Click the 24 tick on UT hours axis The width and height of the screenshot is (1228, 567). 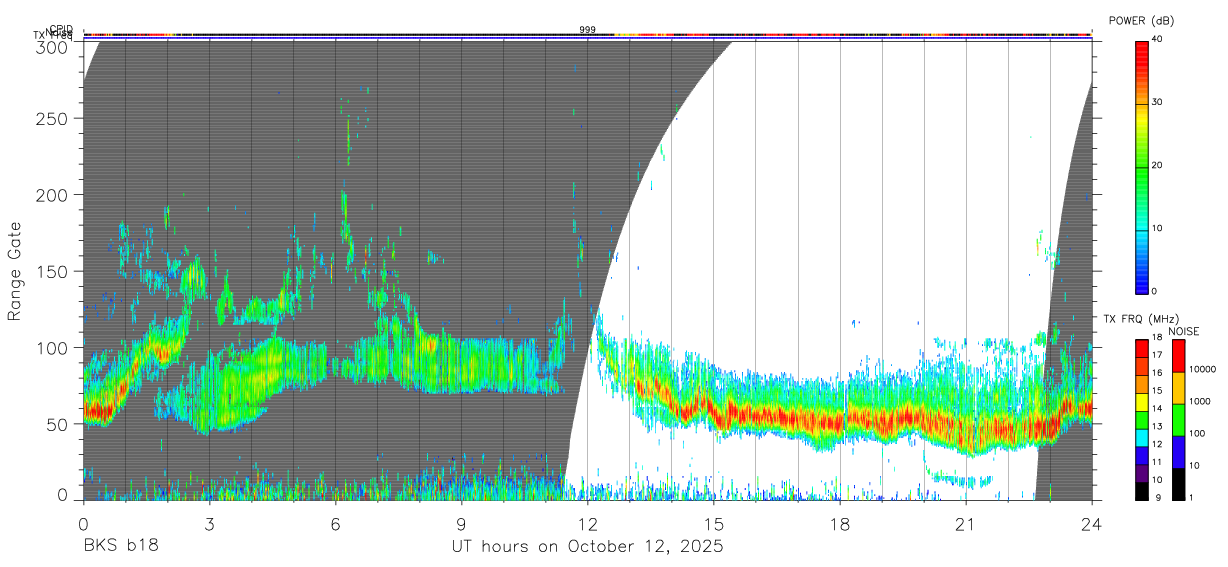tap(1091, 524)
